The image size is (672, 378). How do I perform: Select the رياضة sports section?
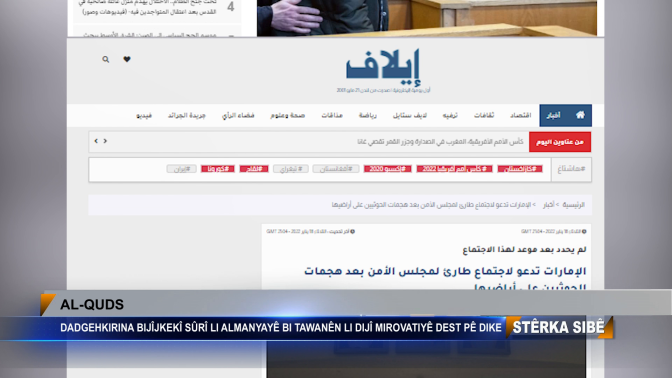368,115
